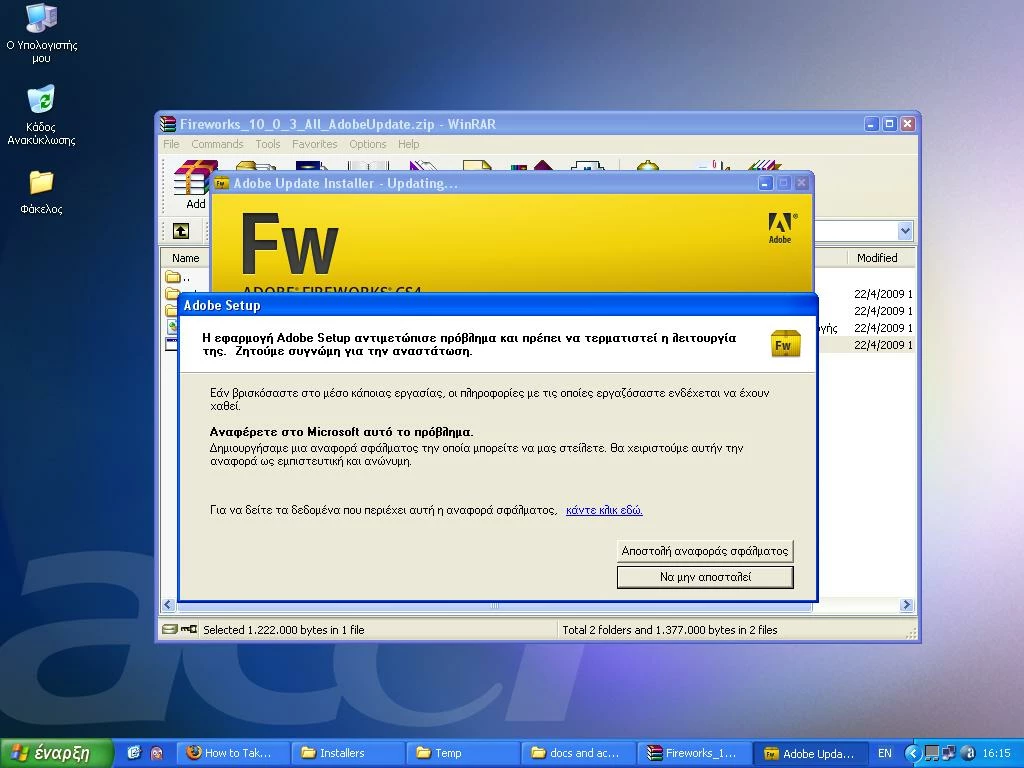Open Κάδος Ανακύκλωσης recycle bin icon
1024x768 pixels.
[41, 115]
